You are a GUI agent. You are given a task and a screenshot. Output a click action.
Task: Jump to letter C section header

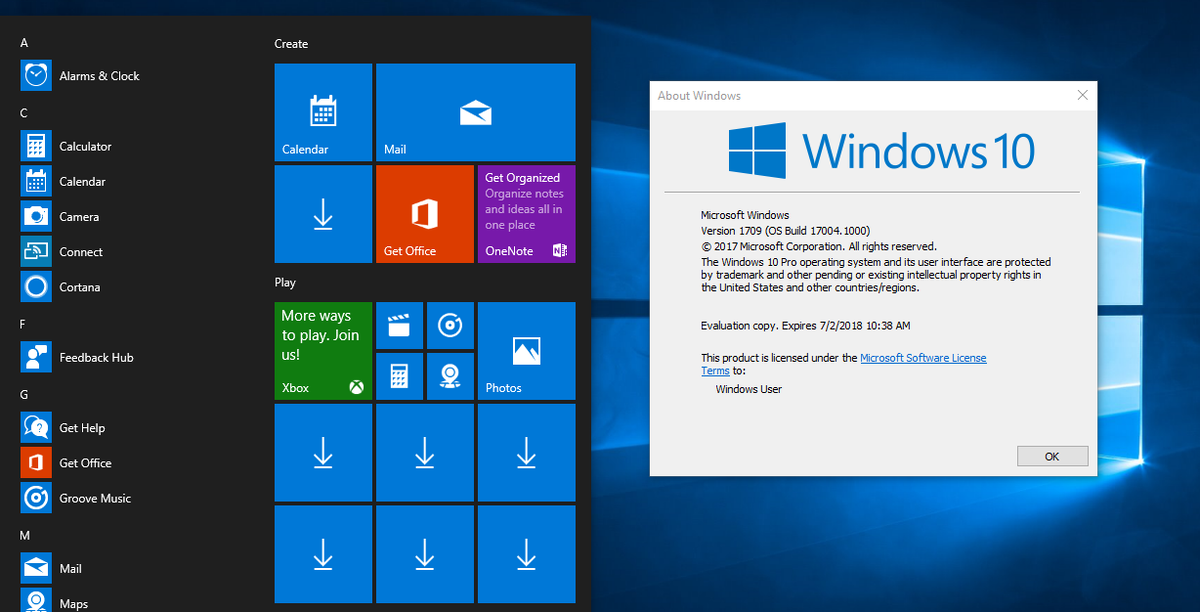coord(24,113)
